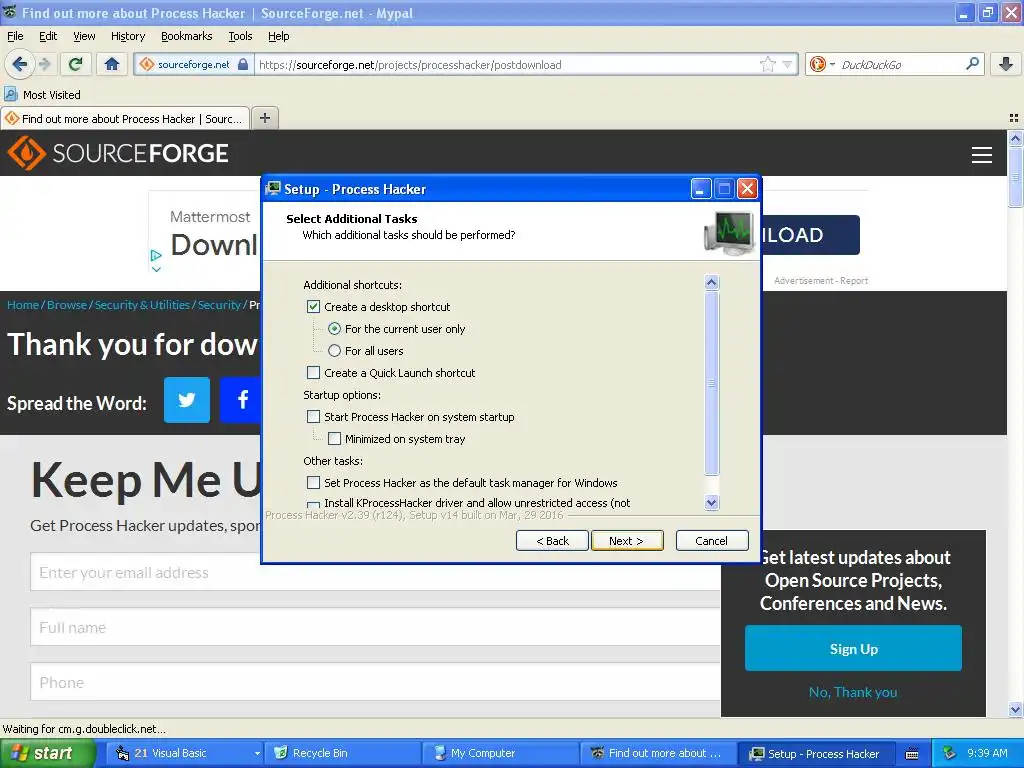The width and height of the screenshot is (1024, 768).
Task: Toggle Create a desktop shortcut checkbox
Action: click(x=313, y=307)
